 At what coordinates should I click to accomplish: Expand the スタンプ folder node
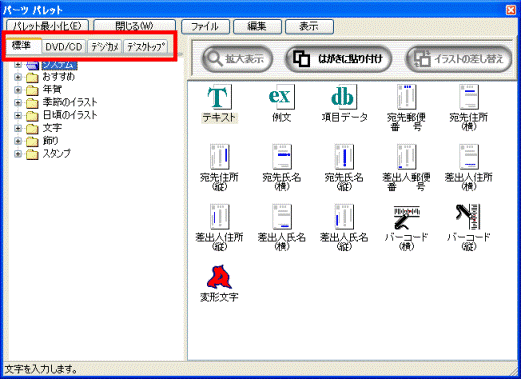(18, 154)
